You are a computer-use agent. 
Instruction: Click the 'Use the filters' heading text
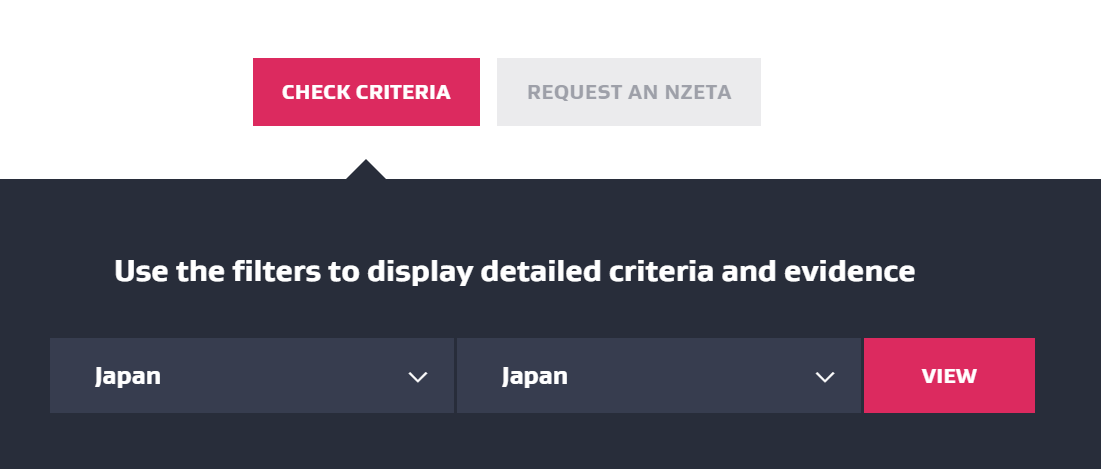point(514,271)
